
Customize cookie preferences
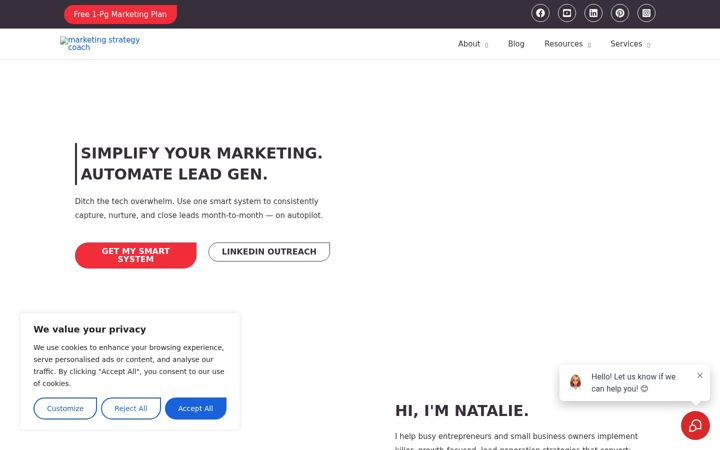65,408
